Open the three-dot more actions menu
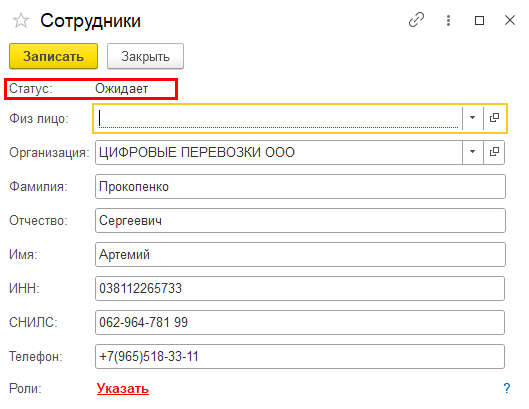 click(x=448, y=20)
